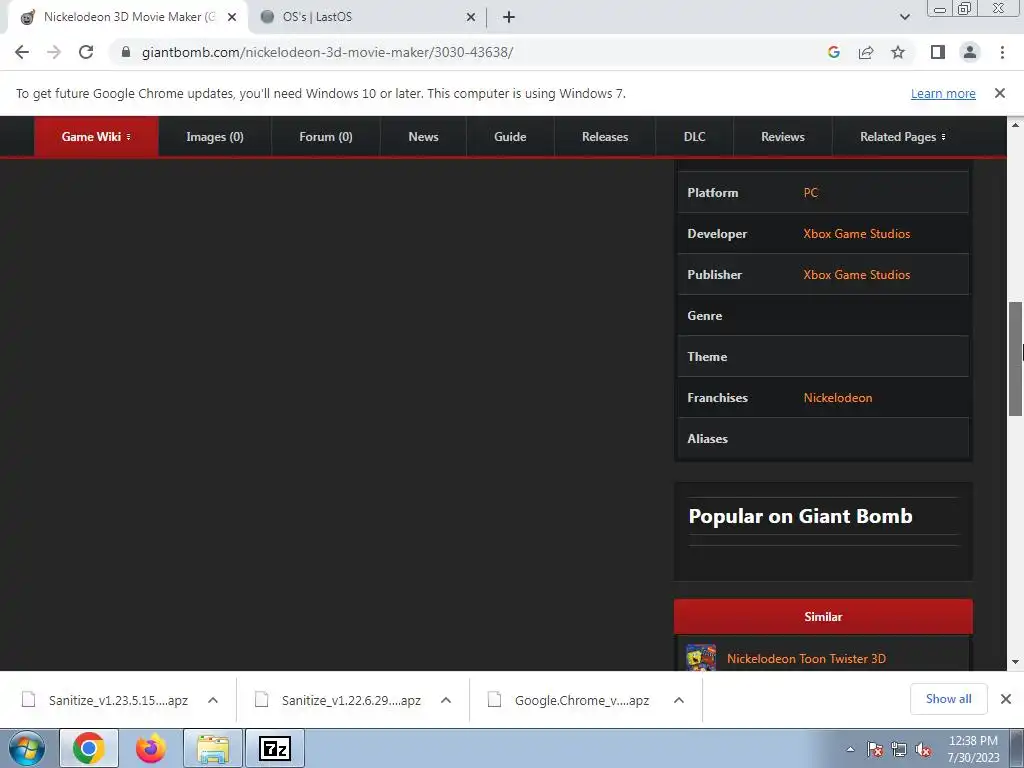Open 7-Zip from the taskbar
This screenshot has height=768, width=1024.
pos(275,748)
